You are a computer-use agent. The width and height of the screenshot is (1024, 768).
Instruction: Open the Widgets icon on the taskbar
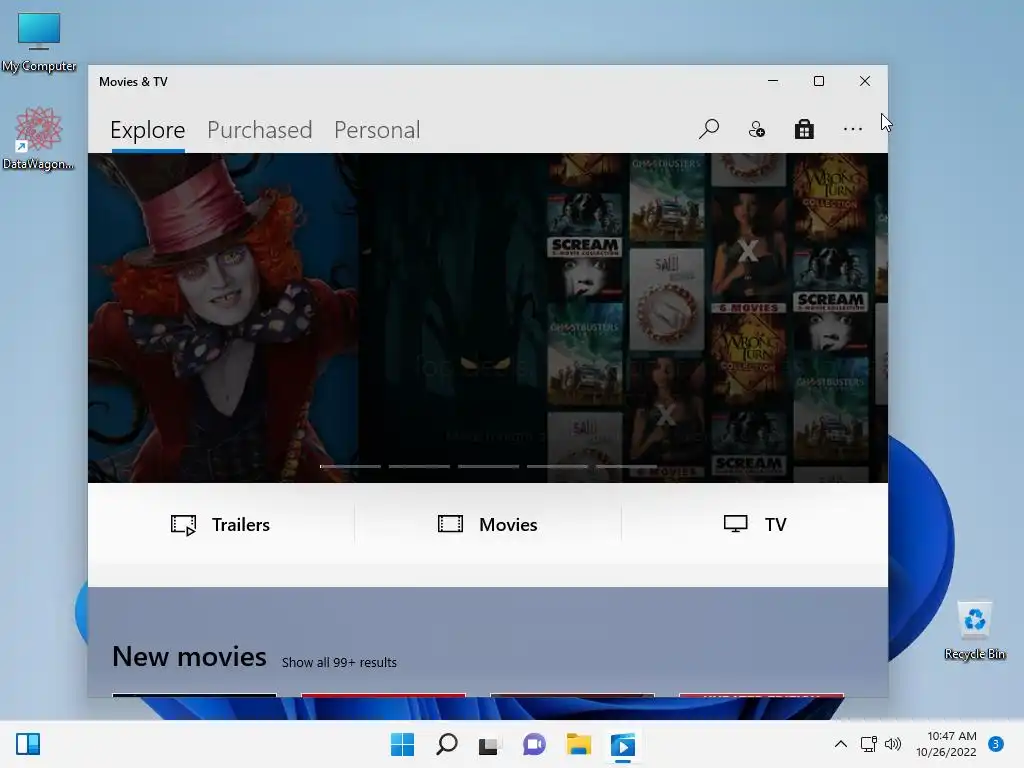point(28,744)
